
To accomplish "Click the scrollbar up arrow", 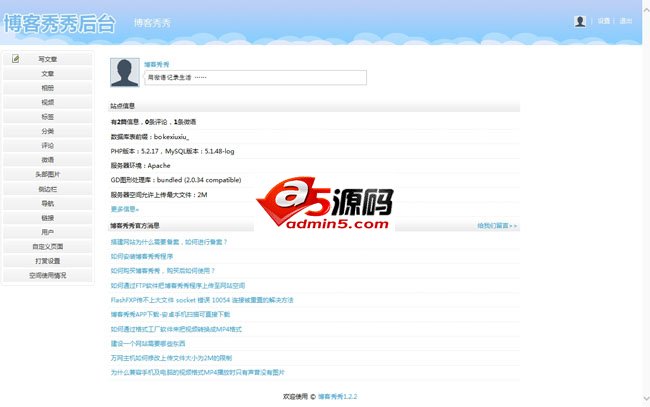I will click(x=646, y=8).
